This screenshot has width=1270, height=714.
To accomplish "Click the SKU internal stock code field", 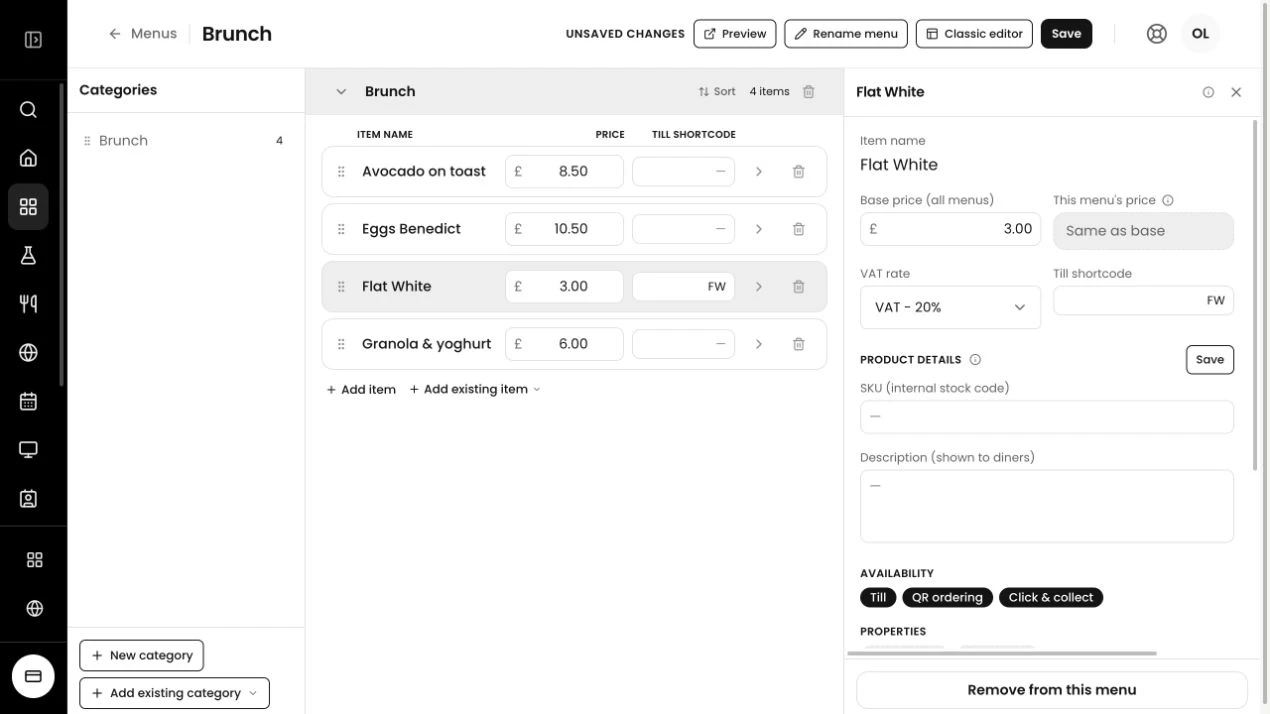I will (x=1047, y=417).
